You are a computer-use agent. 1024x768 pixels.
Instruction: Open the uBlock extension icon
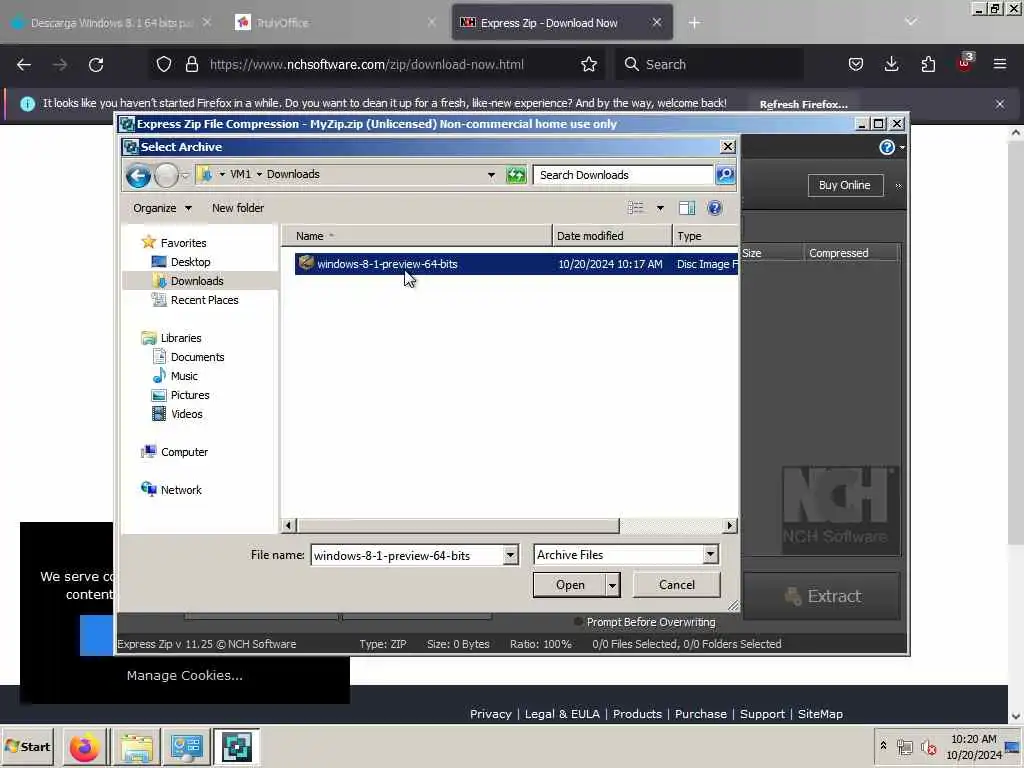pos(964,63)
